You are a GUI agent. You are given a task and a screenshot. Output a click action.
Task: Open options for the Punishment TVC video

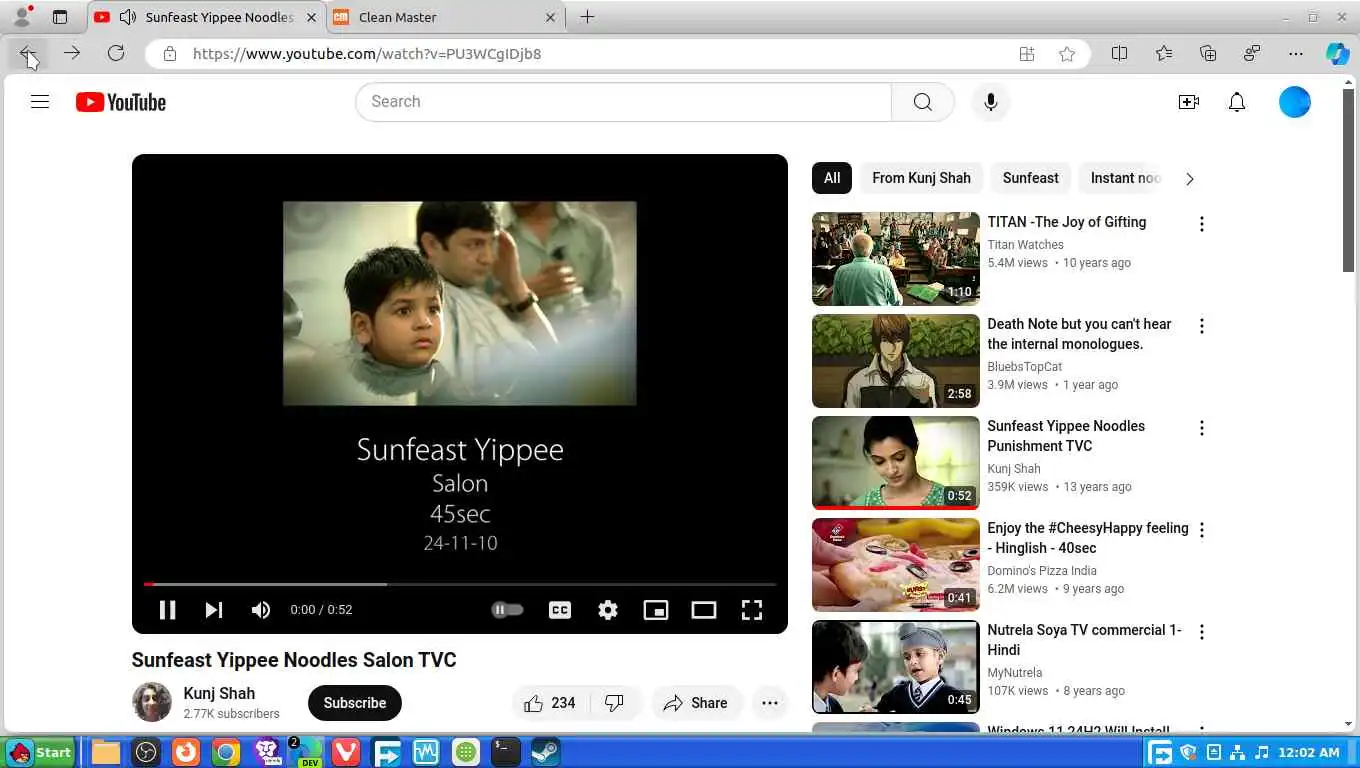[1202, 428]
